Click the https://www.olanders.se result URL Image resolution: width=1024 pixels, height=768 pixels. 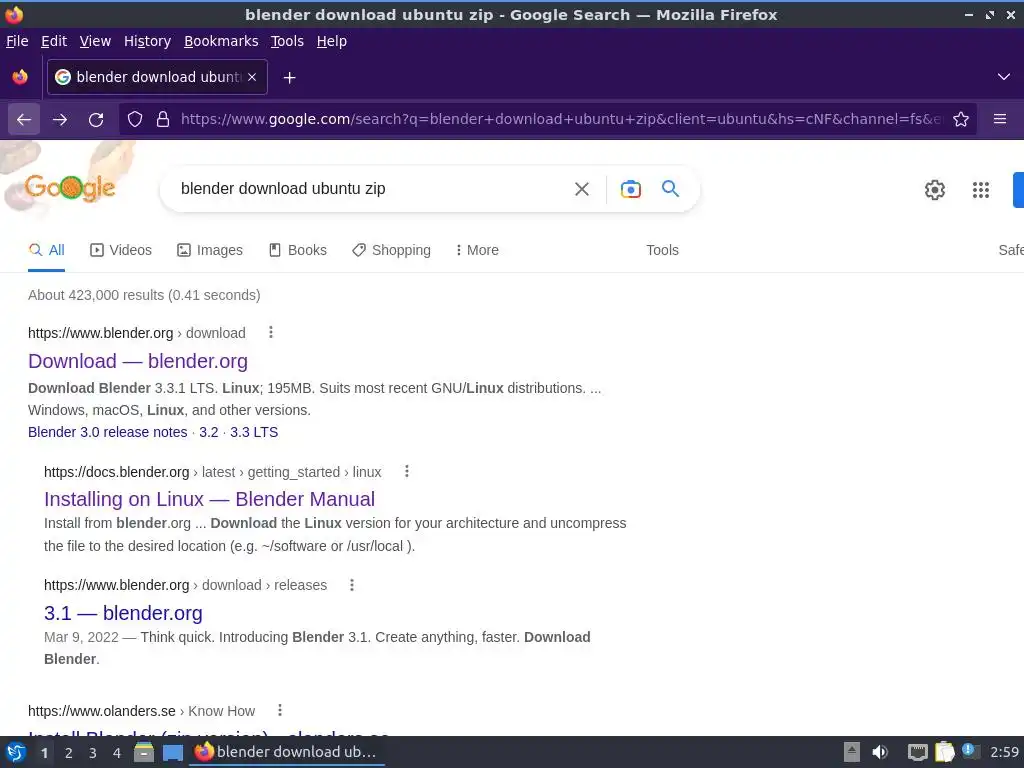click(x=102, y=711)
